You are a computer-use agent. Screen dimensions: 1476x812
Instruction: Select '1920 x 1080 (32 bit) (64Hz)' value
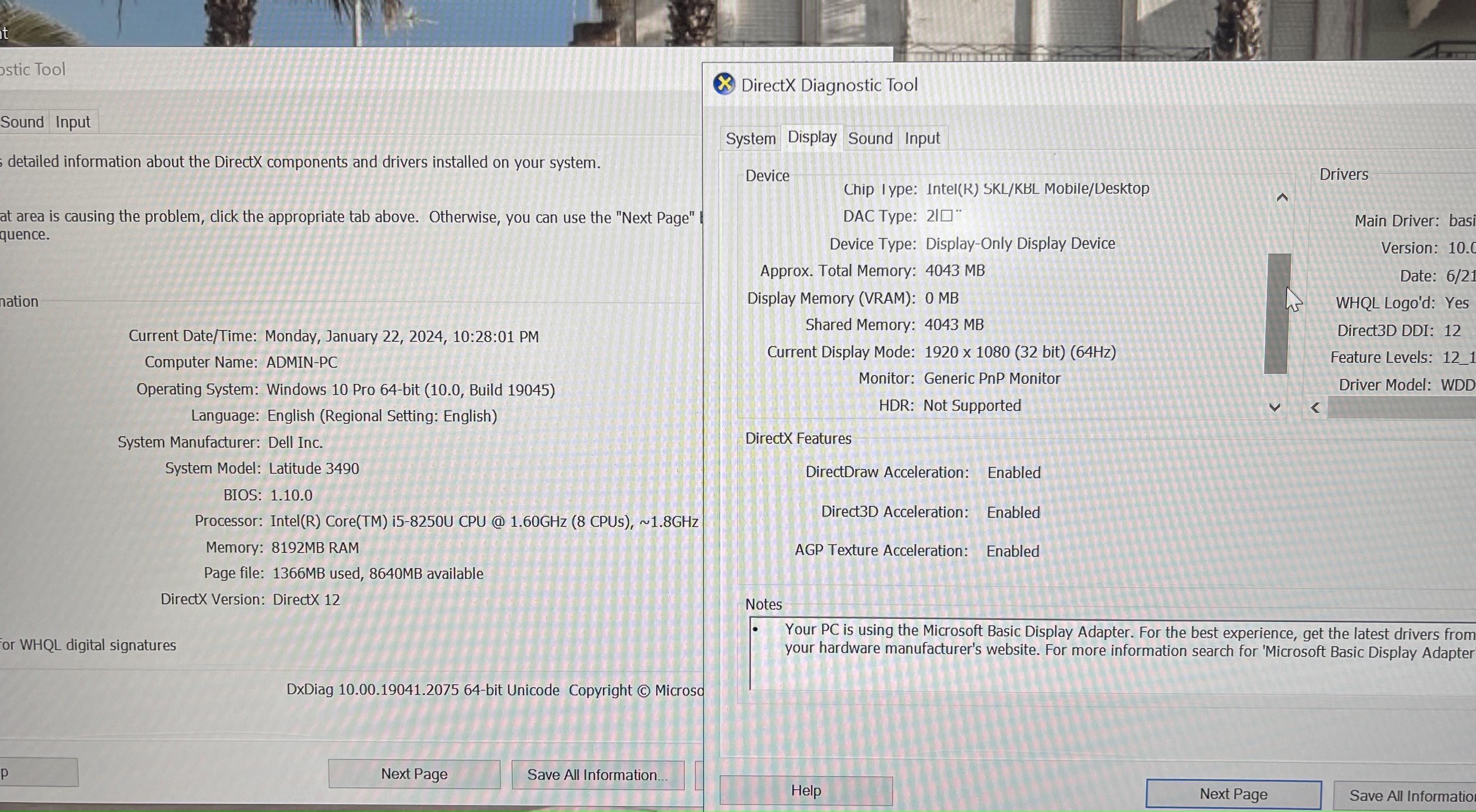click(x=1020, y=352)
